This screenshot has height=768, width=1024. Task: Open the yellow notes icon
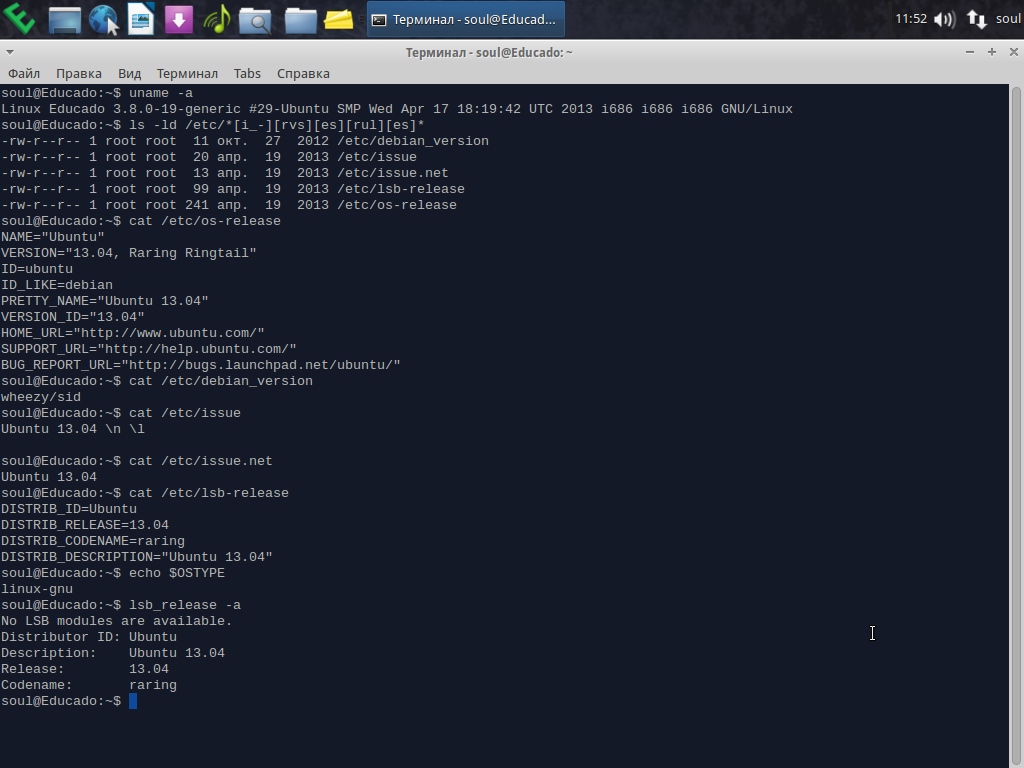(338, 20)
